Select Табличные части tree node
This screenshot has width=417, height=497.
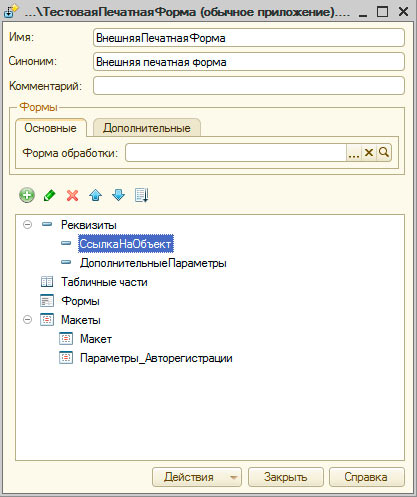[x=104, y=282]
